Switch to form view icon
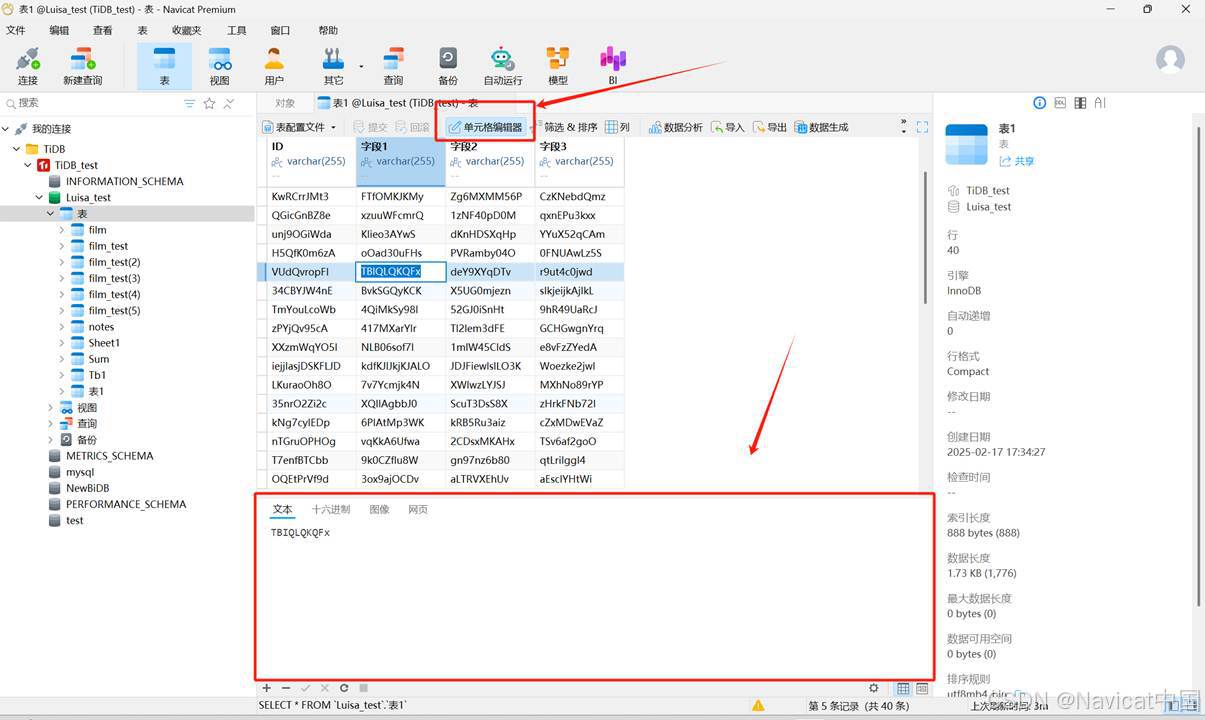The height and width of the screenshot is (720, 1205). click(x=921, y=688)
